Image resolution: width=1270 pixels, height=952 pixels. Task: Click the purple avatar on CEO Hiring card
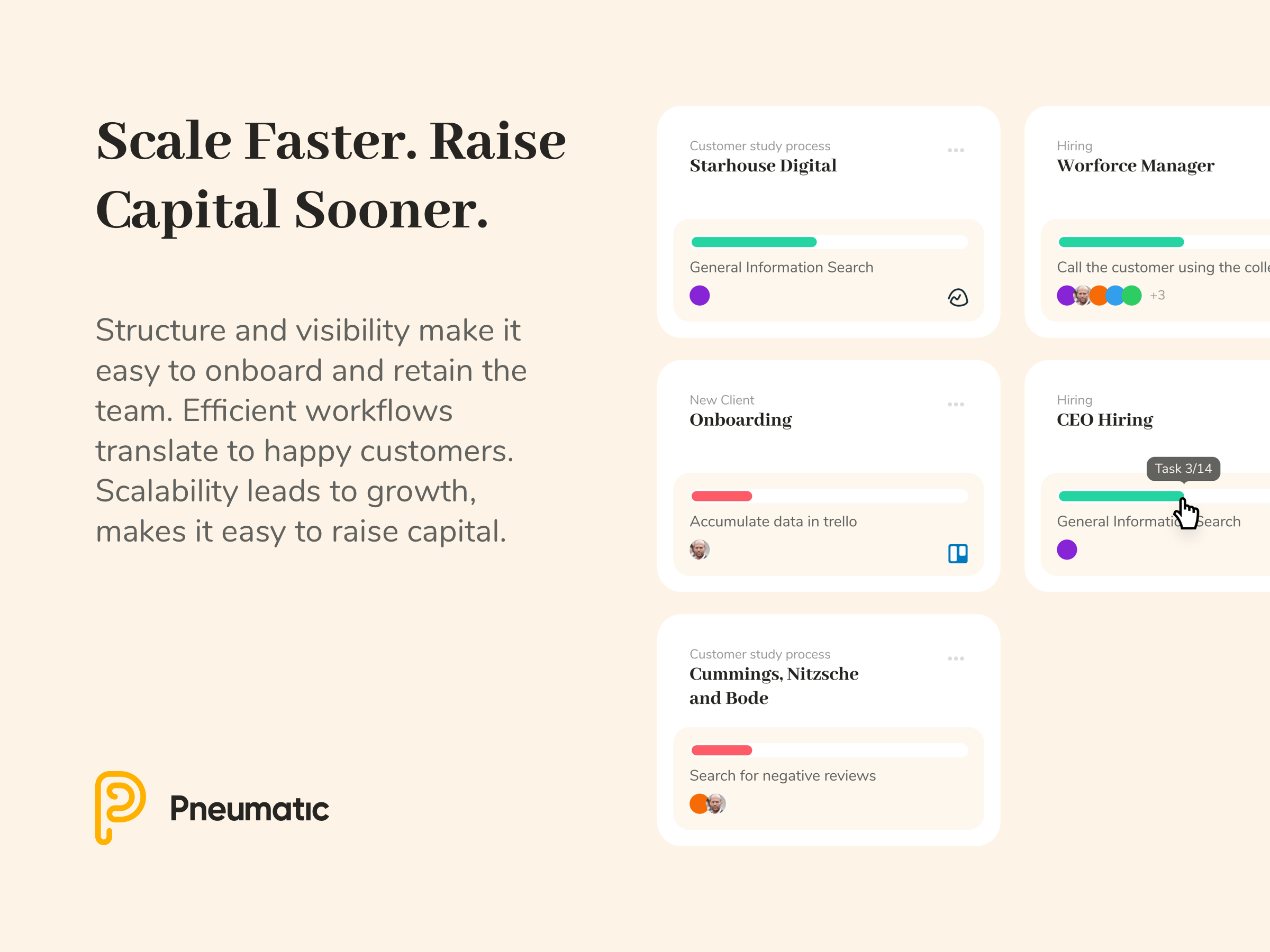click(1067, 550)
